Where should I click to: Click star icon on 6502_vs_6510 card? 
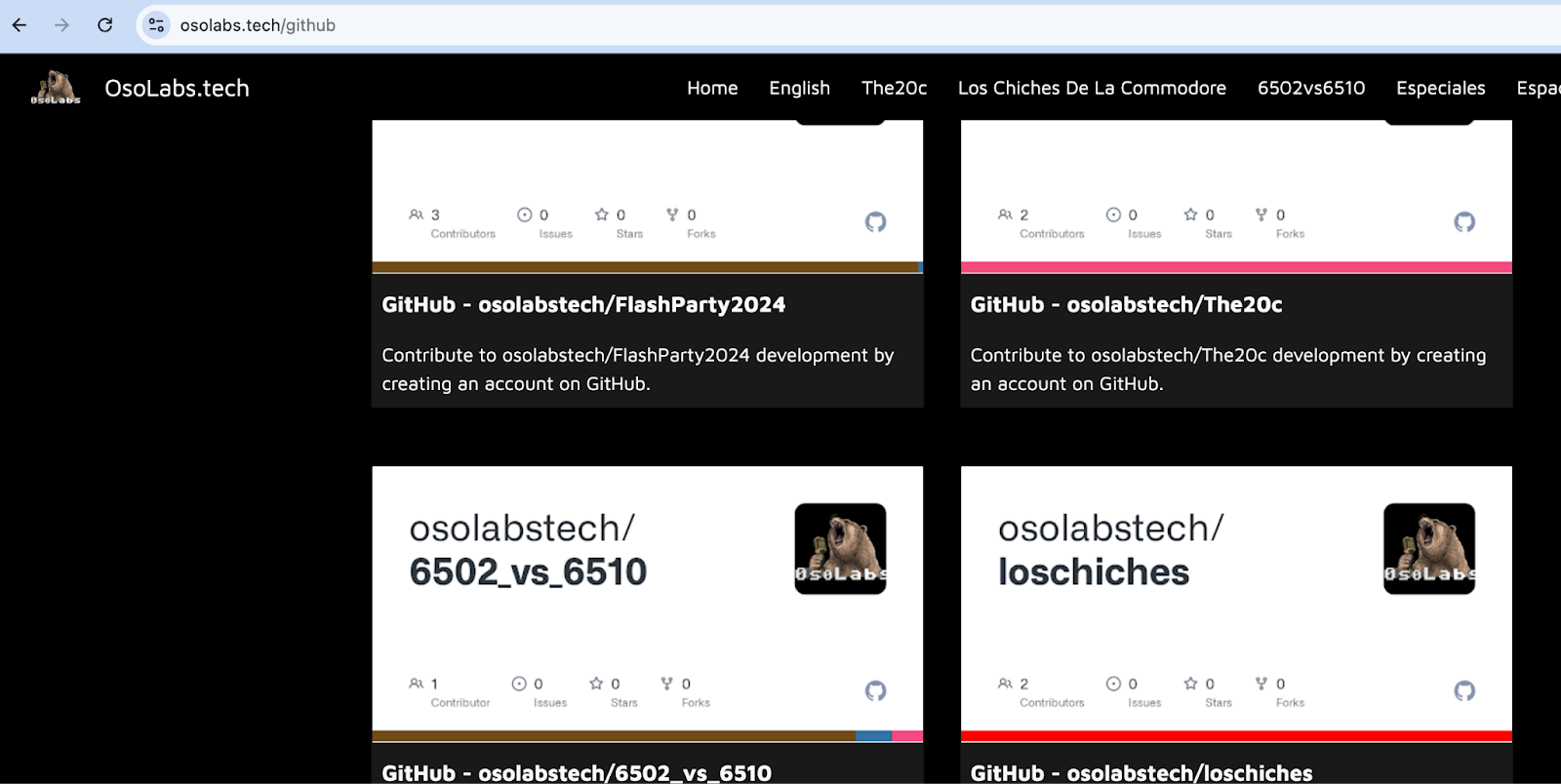click(596, 684)
